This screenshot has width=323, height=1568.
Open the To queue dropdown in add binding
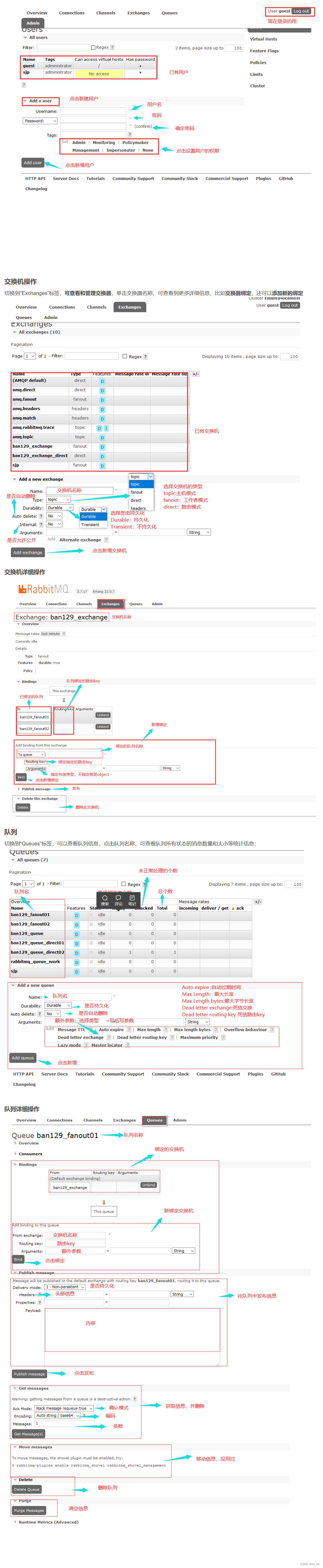click(x=31, y=755)
